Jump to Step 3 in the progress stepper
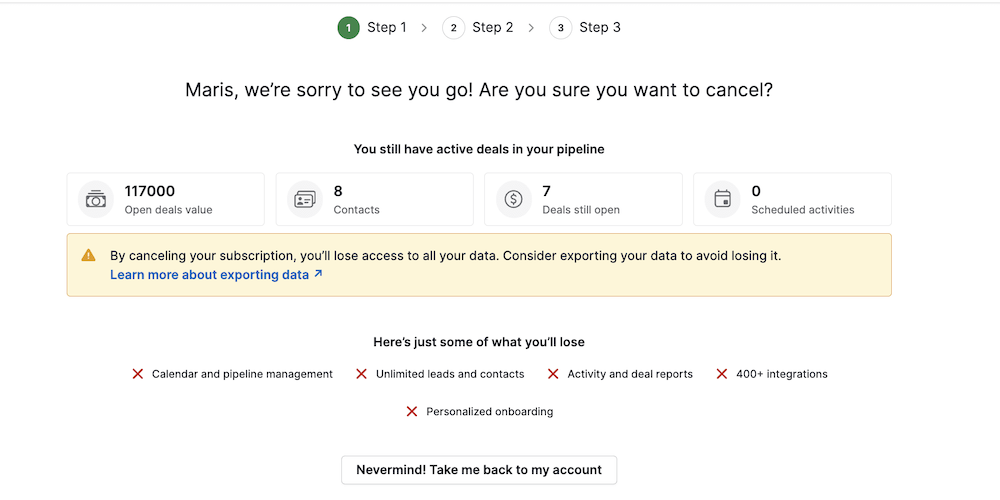Screen dimensions: 1000x500 point(585,28)
